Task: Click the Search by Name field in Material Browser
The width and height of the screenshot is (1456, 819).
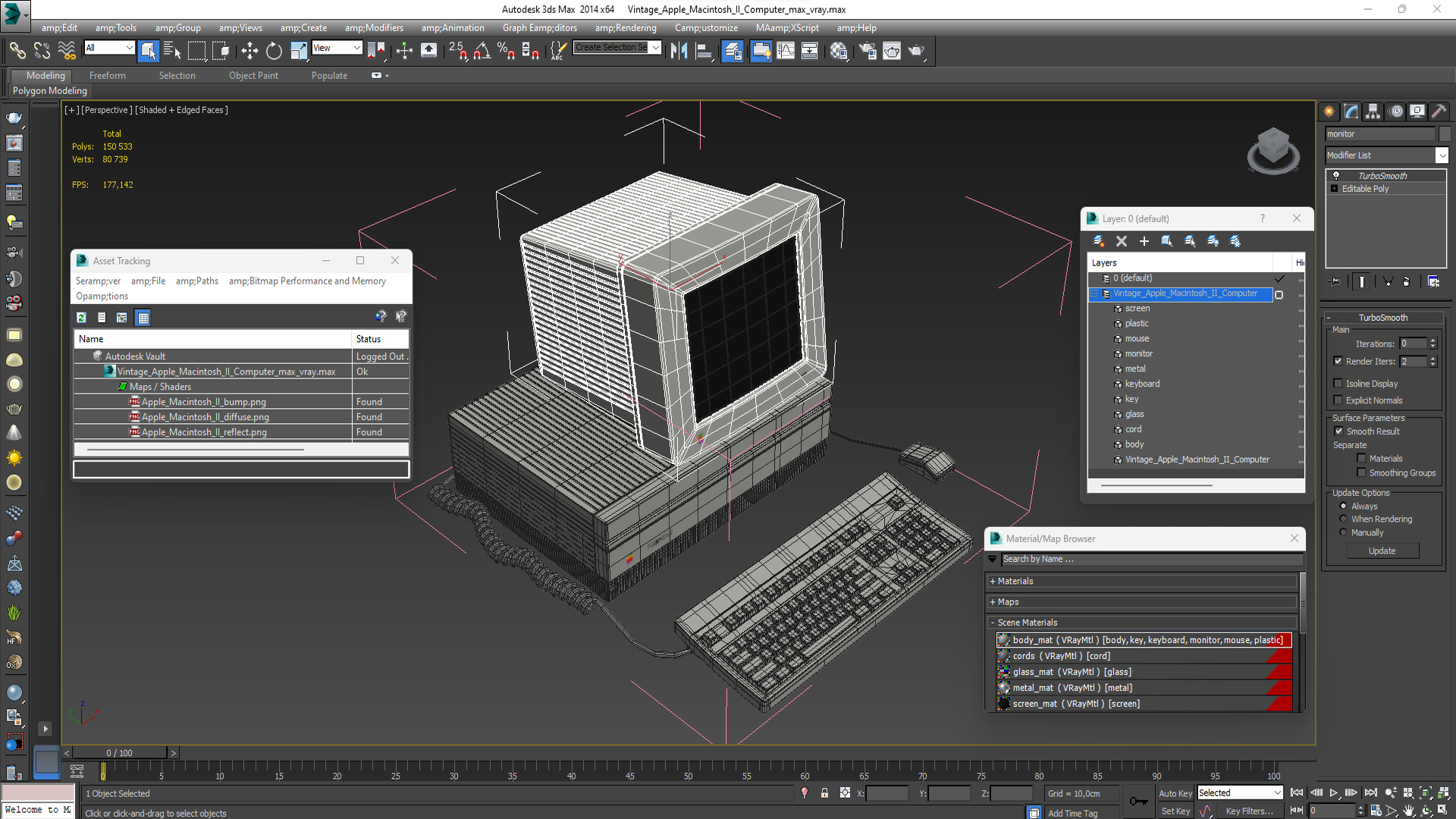Action: [x=1152, y=560]
